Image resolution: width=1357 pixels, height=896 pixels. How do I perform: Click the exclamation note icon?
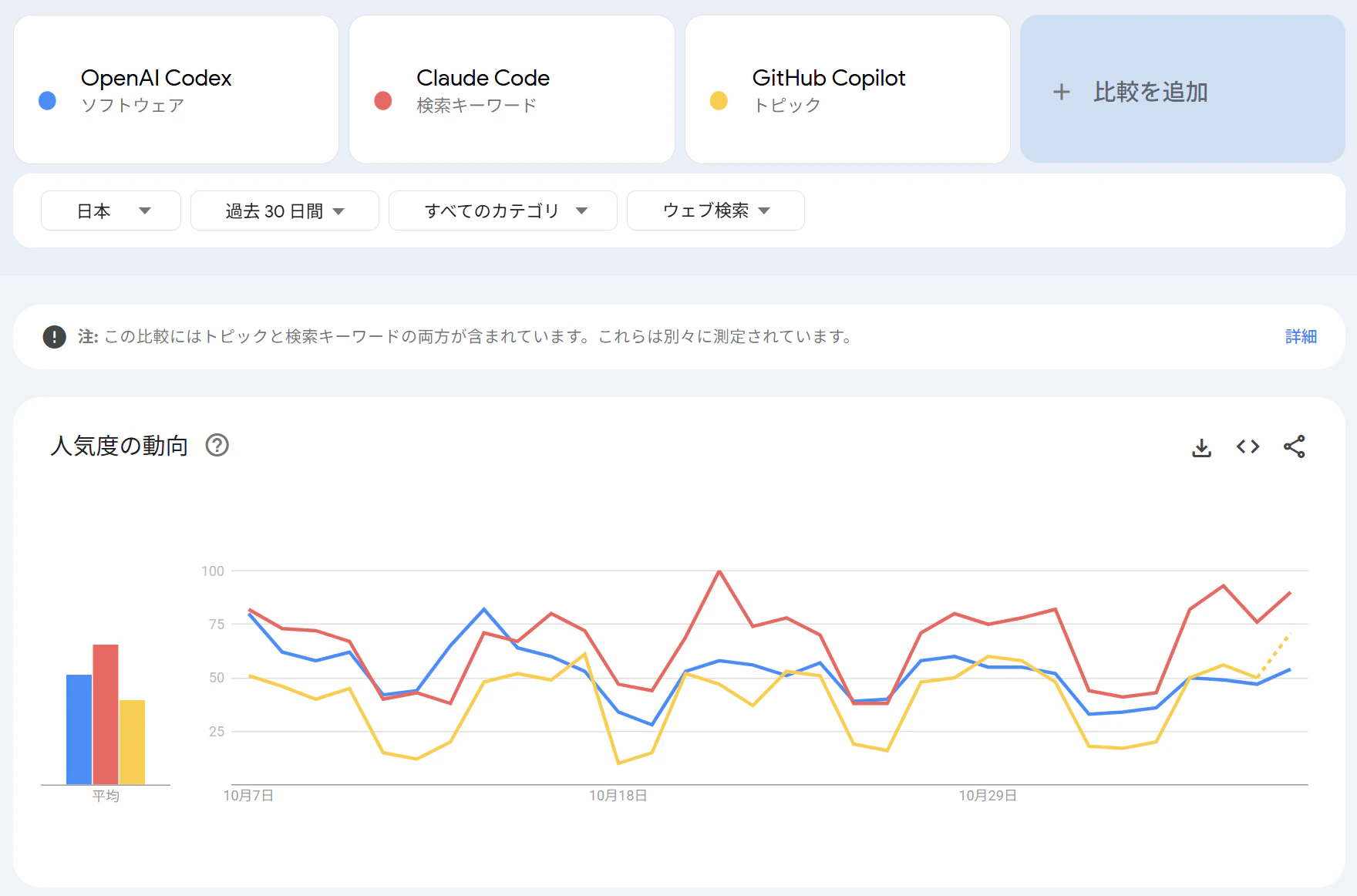pyautogui.click(x=54, y=337)
